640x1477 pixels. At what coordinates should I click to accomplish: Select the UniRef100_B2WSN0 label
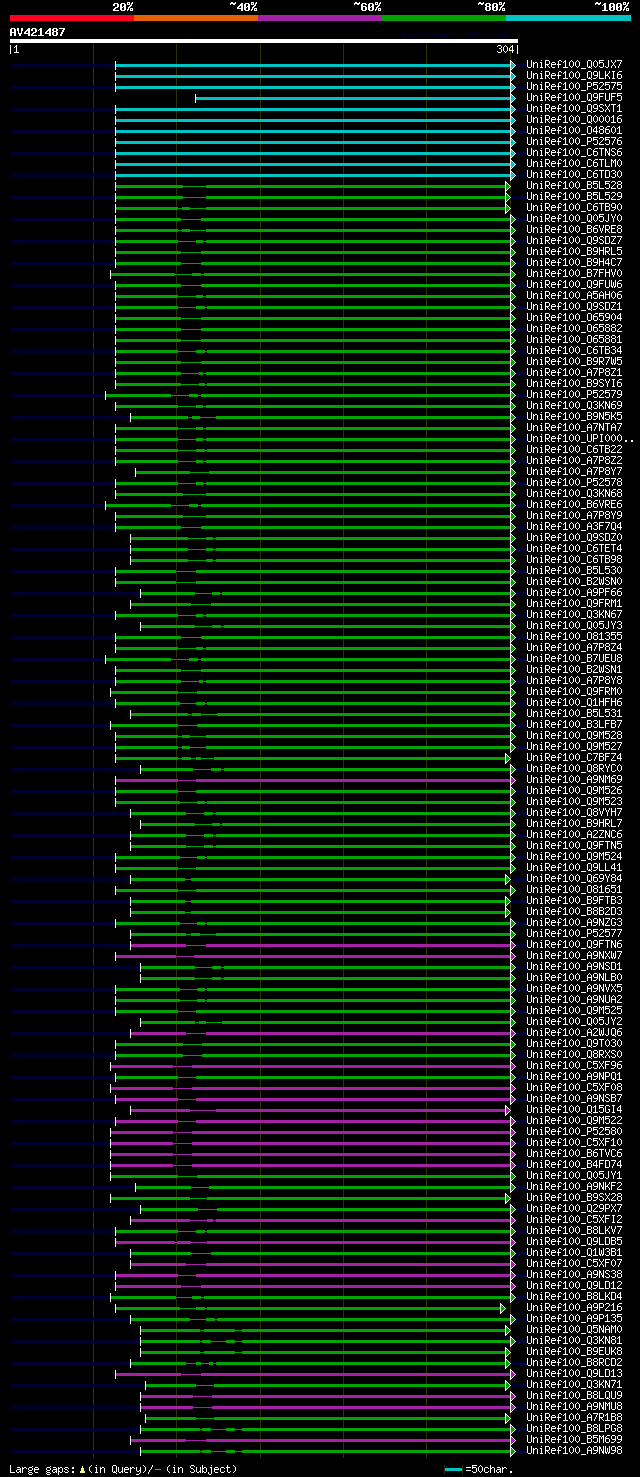(x=574, y=582)
